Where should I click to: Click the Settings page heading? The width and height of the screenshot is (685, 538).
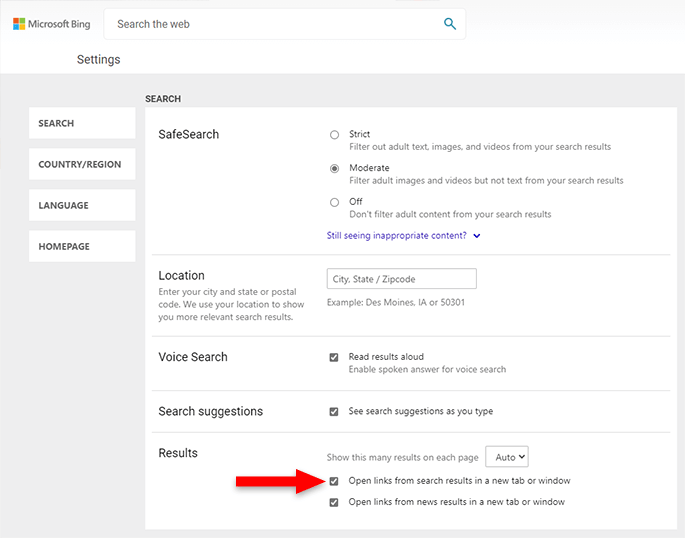click(x=98, y=60)
